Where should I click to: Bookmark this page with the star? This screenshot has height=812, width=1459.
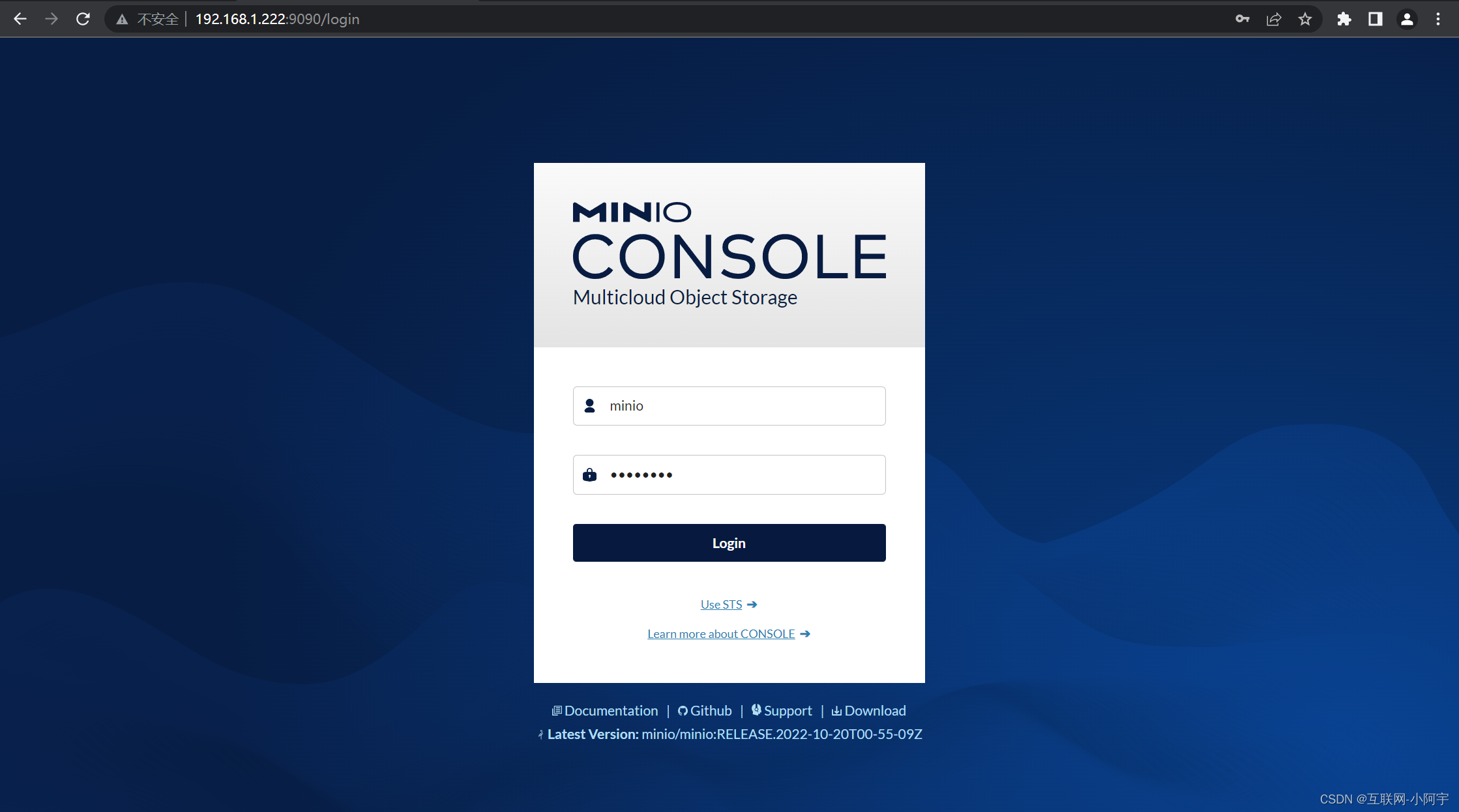(1304, 19)
